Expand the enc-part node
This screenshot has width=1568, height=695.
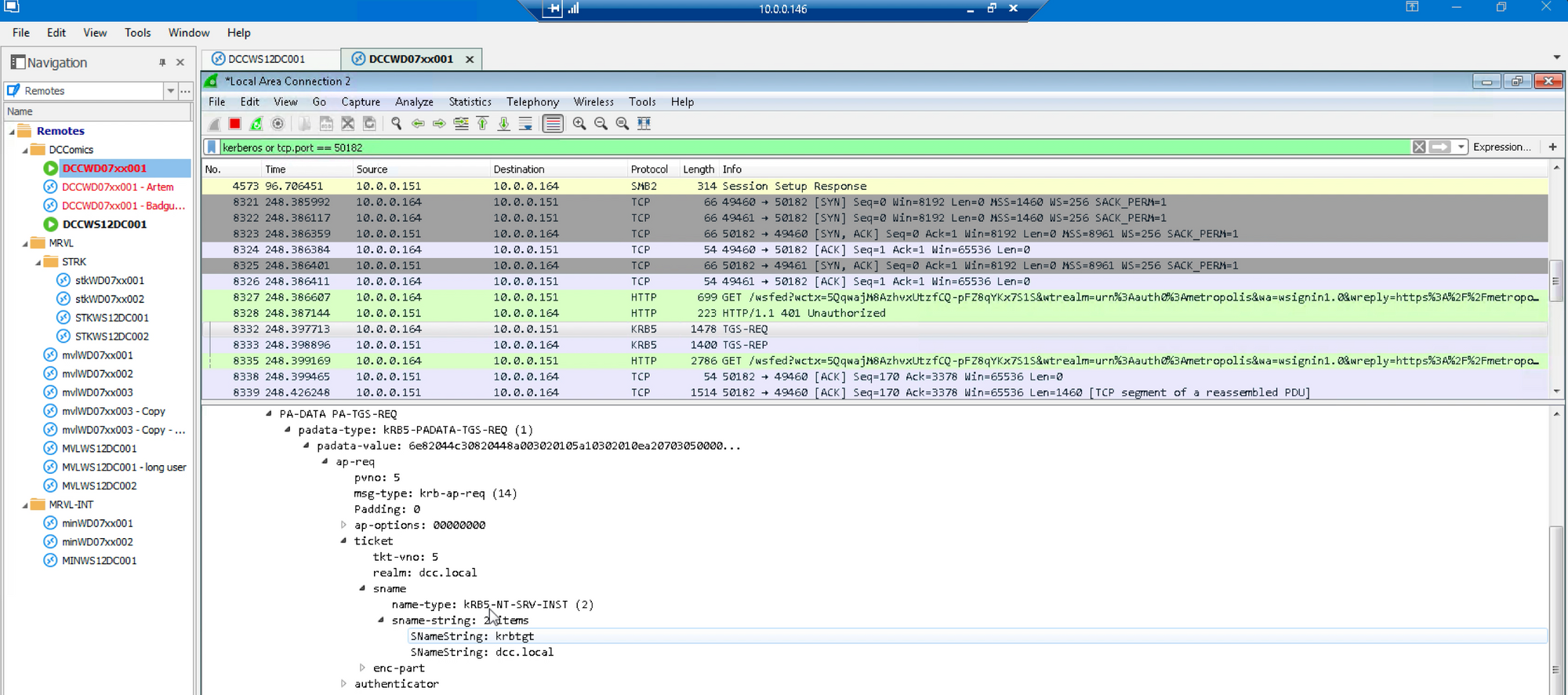(x=362, y=668)
